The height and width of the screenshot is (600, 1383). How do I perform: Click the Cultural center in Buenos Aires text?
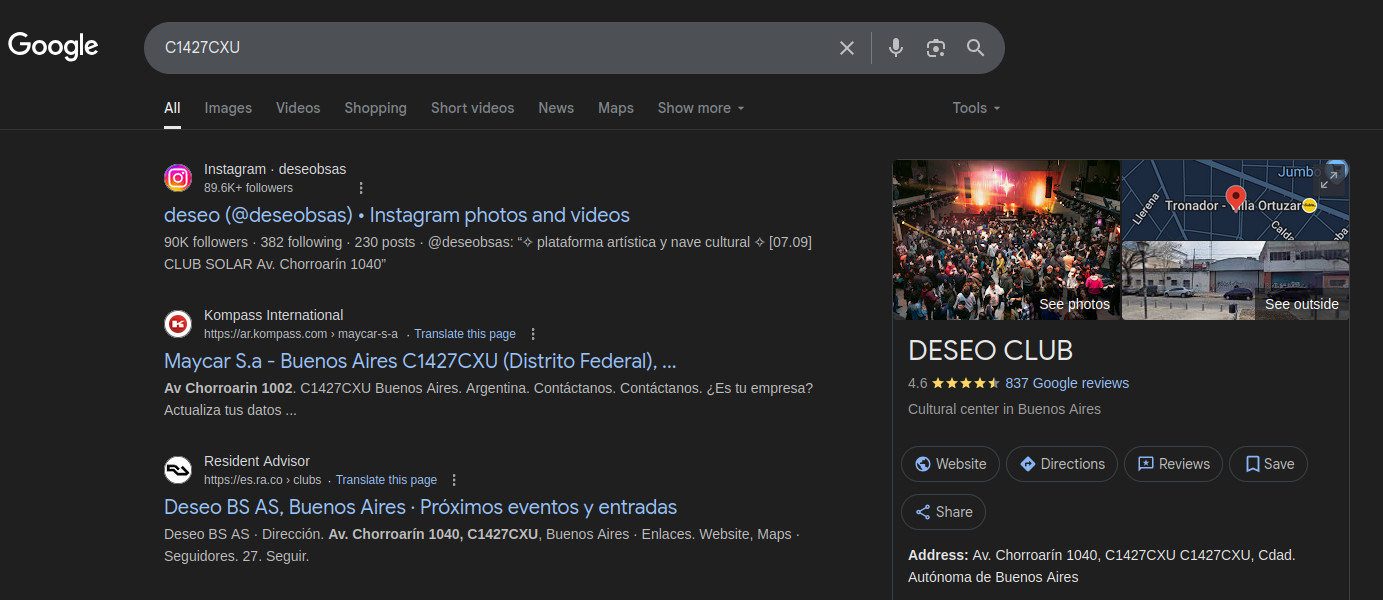[x=1004, y=409]
